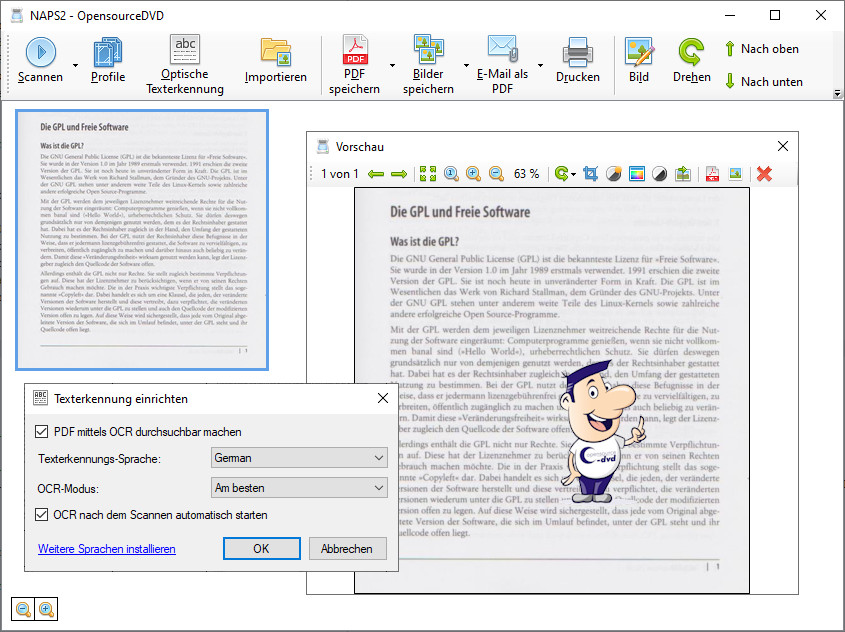Select the crop tool in the Vorschau toolbar
Viewport: 845px width, 632px height.
(590, 174)
